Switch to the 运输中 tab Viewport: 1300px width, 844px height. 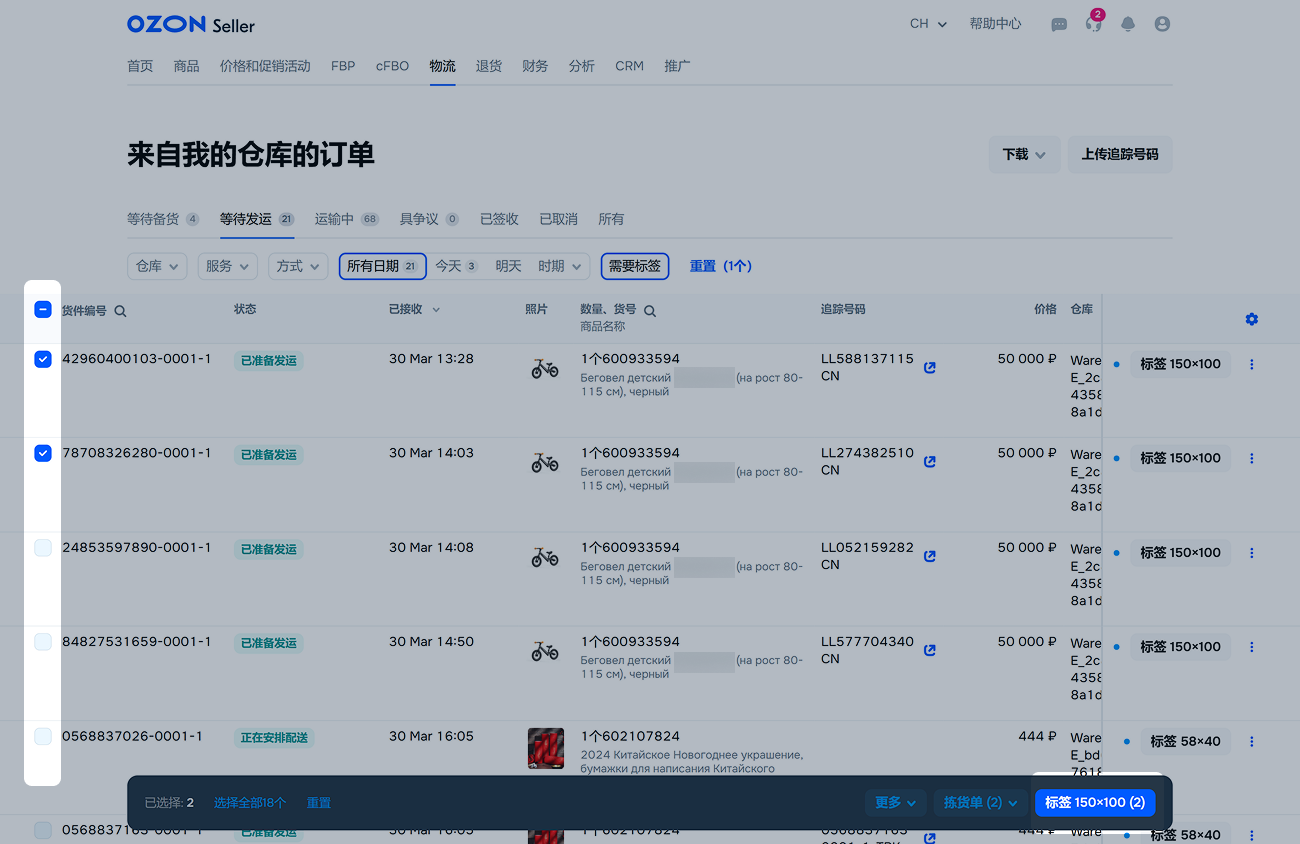(346, 219)
